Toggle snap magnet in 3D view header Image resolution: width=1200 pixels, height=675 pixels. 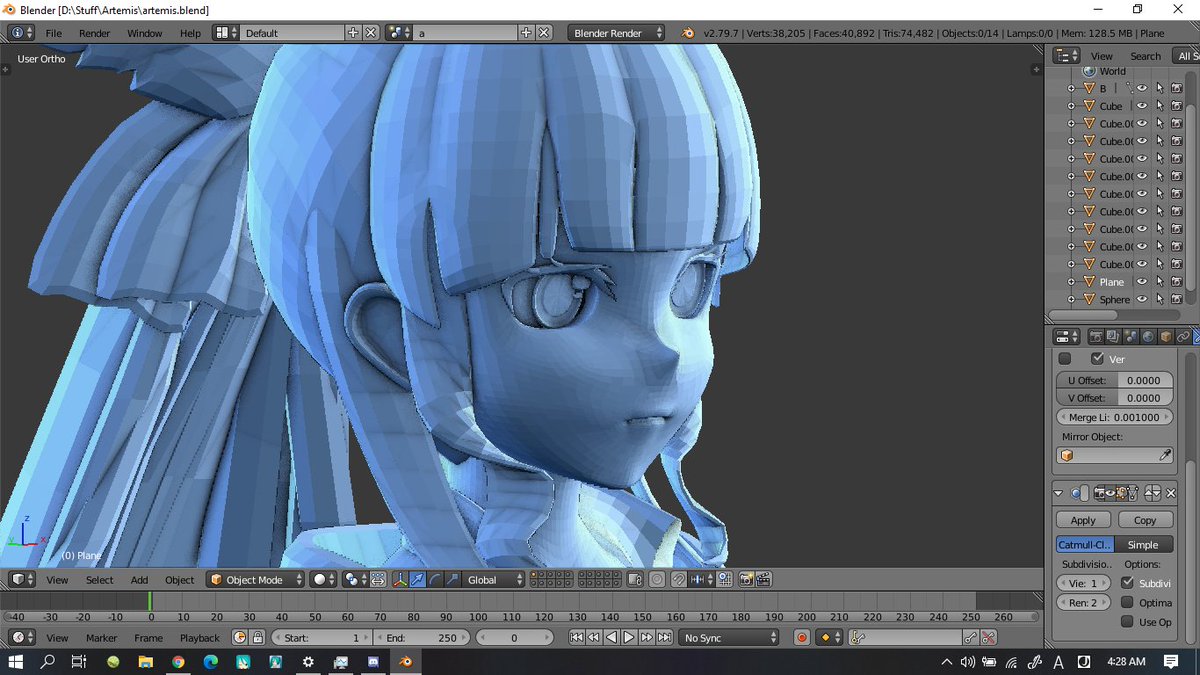click(679, 580)
